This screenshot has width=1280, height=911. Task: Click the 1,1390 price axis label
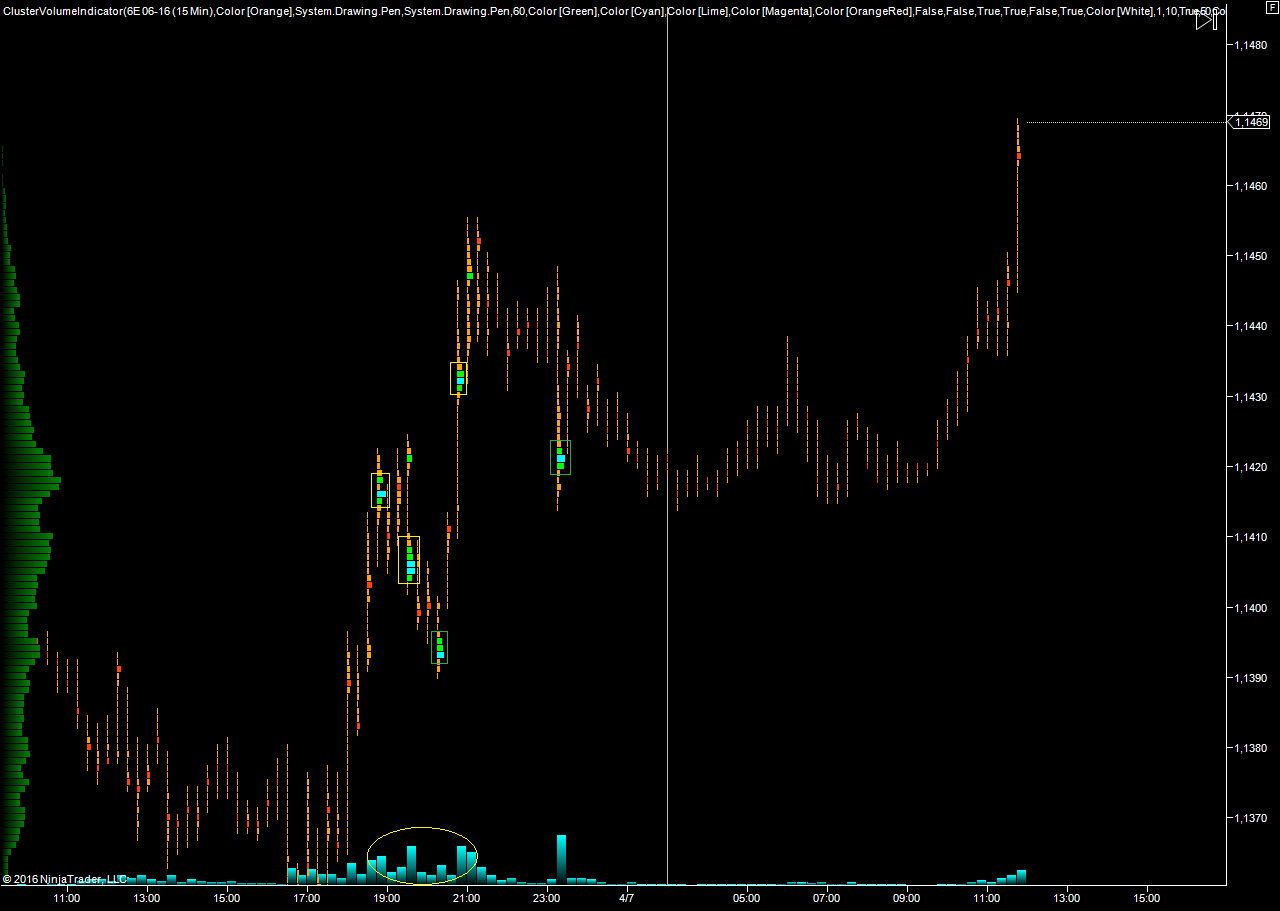[1250, 678]
